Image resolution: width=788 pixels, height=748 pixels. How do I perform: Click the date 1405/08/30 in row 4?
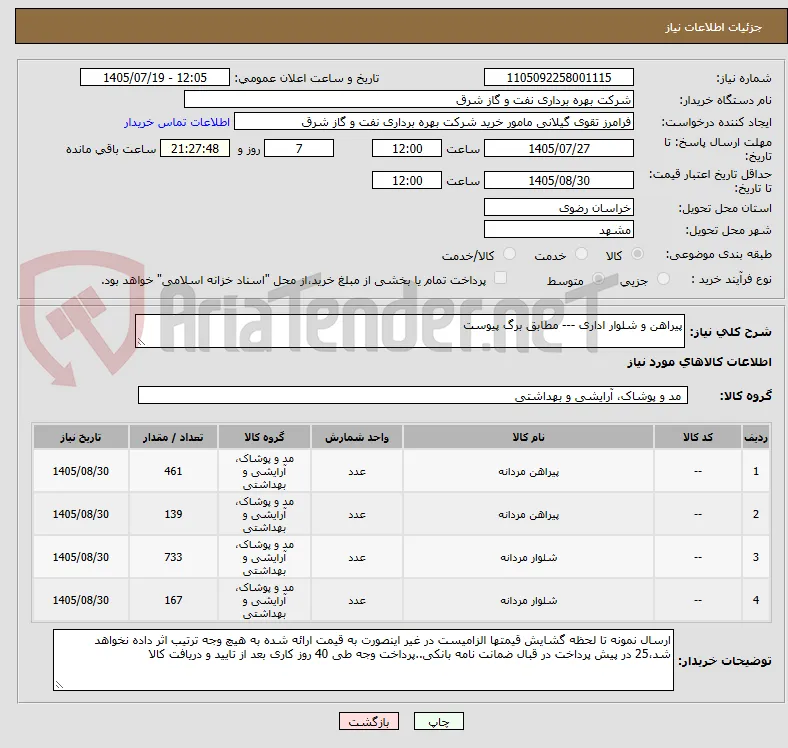click(x=81, y=600)
